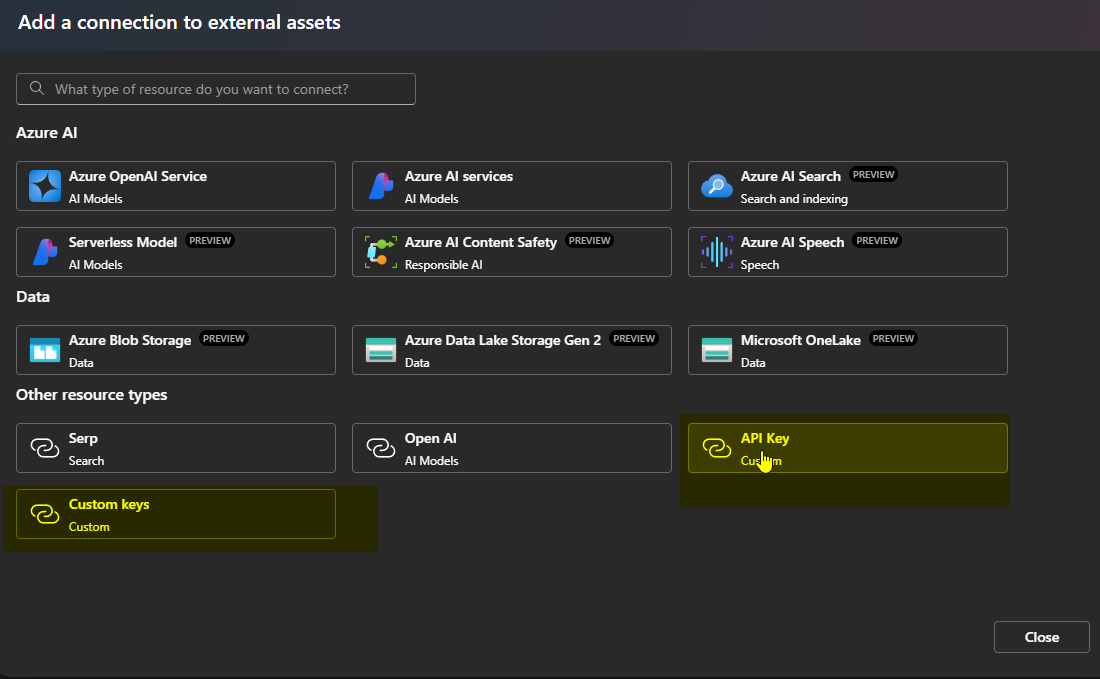The image size is (1100, 679).
Task: Click the Microsoft OneLake icon
Action: tap(717, 350)
